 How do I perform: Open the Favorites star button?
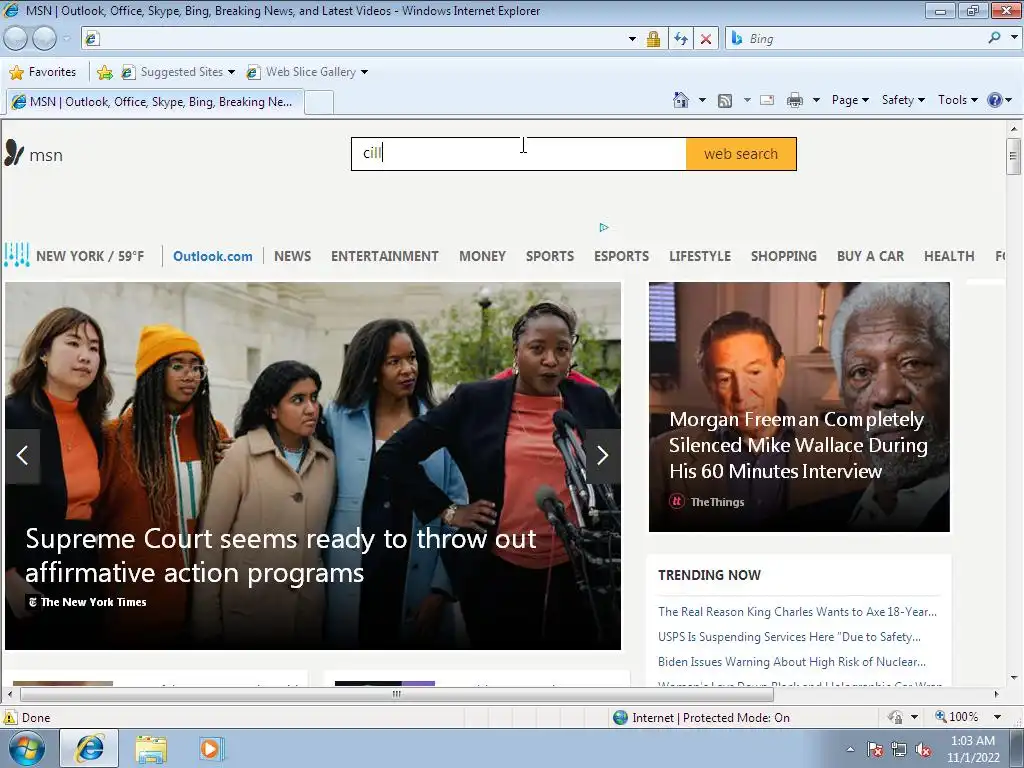[x=43, y=72]
